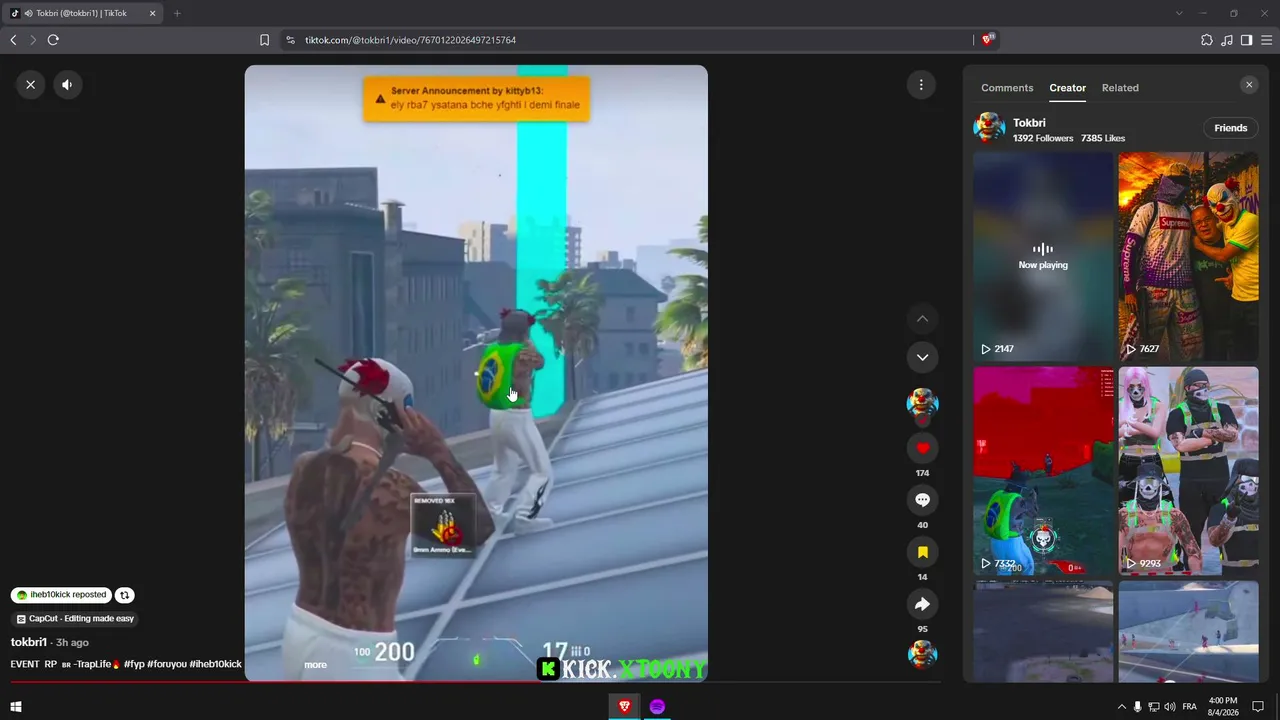Open the Tokbri creator name
Image resolution: width=1280 pixels, height=720 pixels.
click(1029, 123)
